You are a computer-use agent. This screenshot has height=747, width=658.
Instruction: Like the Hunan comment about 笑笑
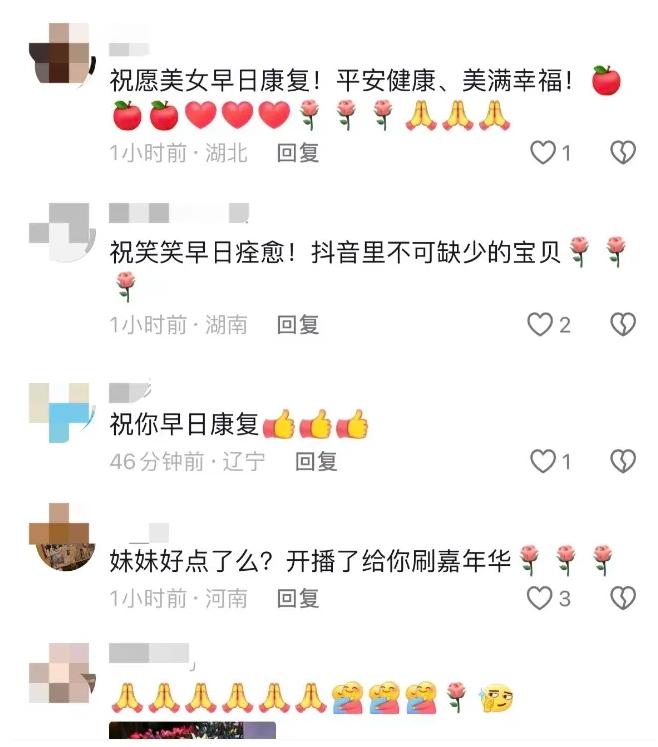(540, 325)
